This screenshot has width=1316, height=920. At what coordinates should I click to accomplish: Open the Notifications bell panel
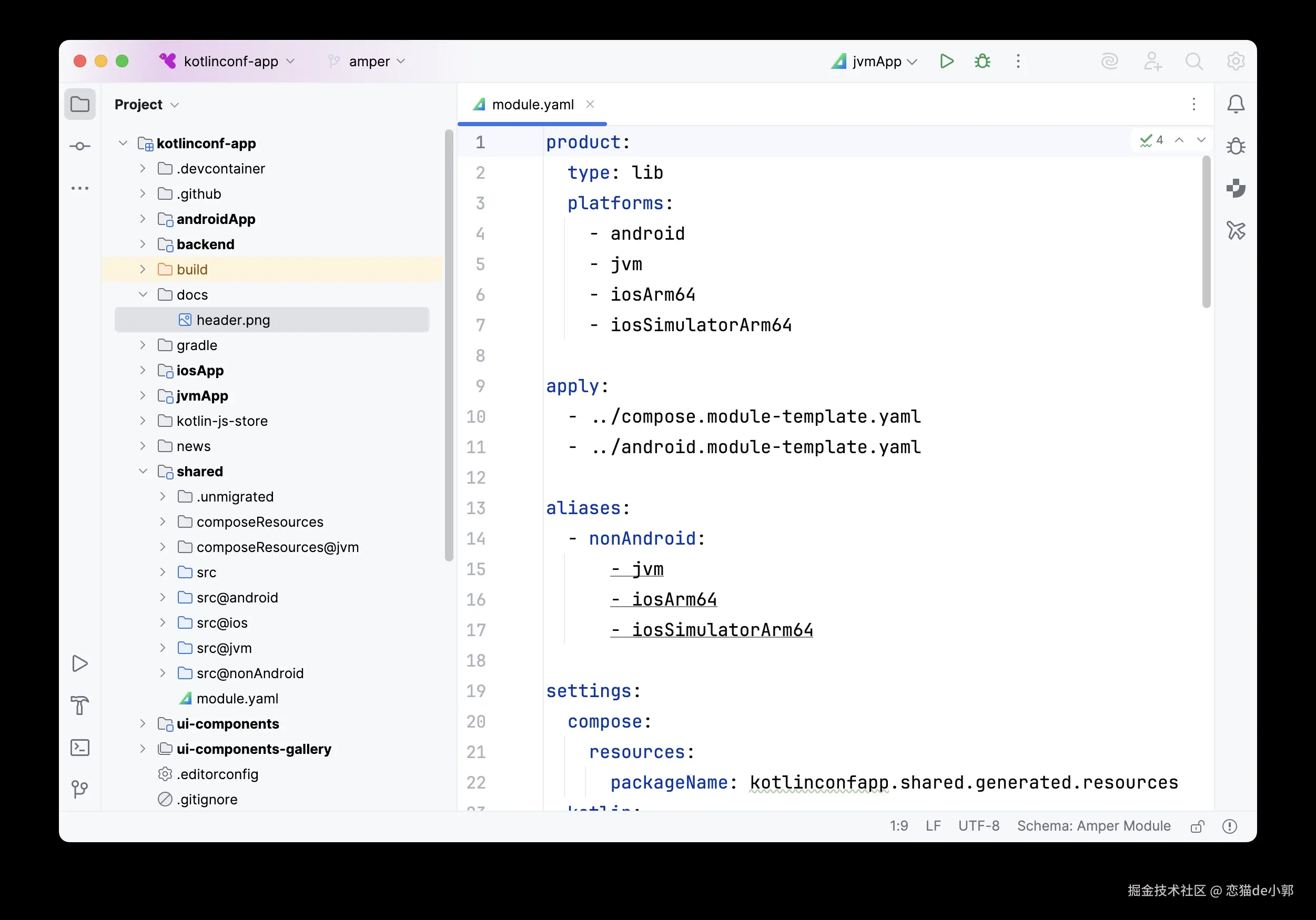[1236, 104]
